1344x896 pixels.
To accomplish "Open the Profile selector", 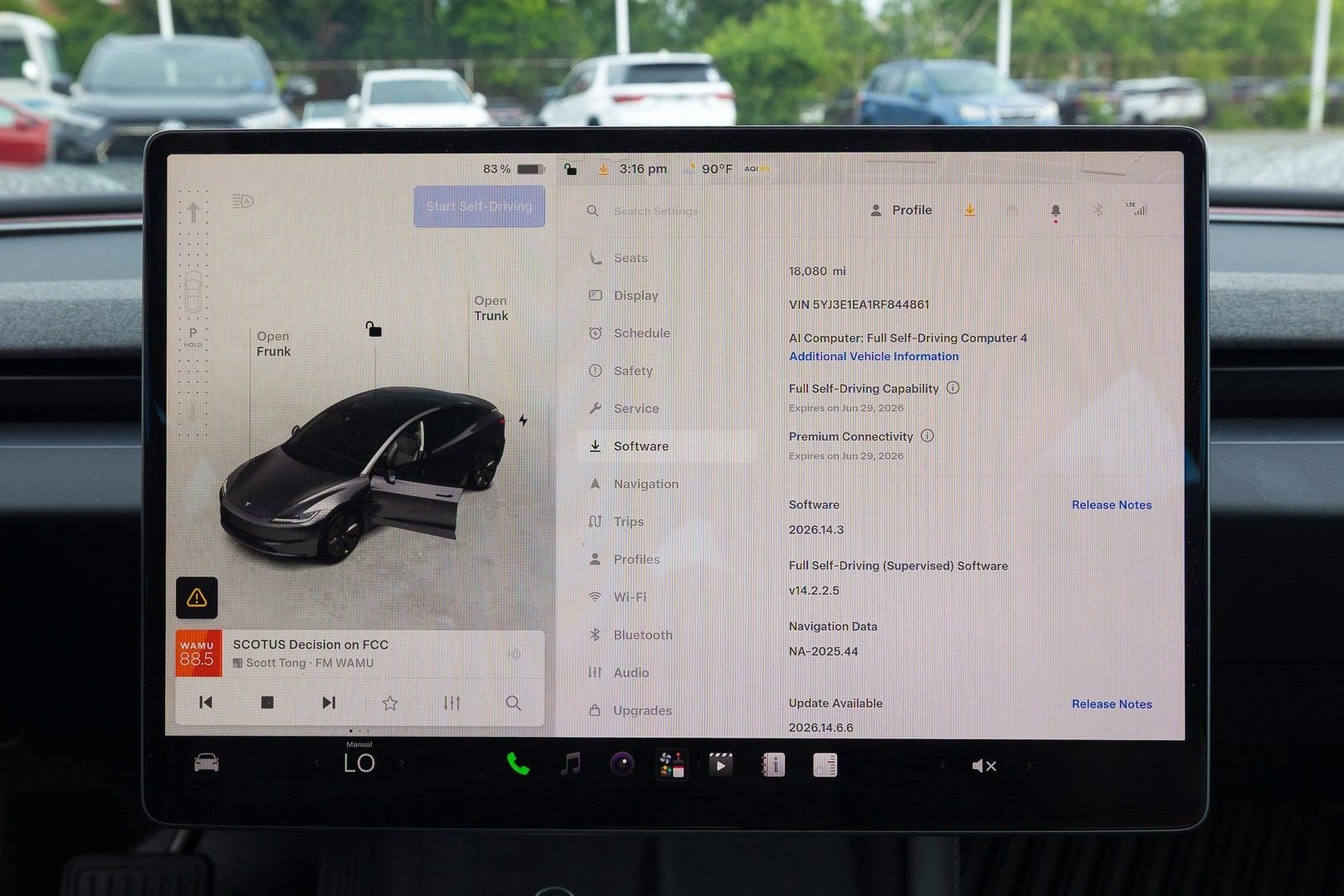I will point(901,210).
